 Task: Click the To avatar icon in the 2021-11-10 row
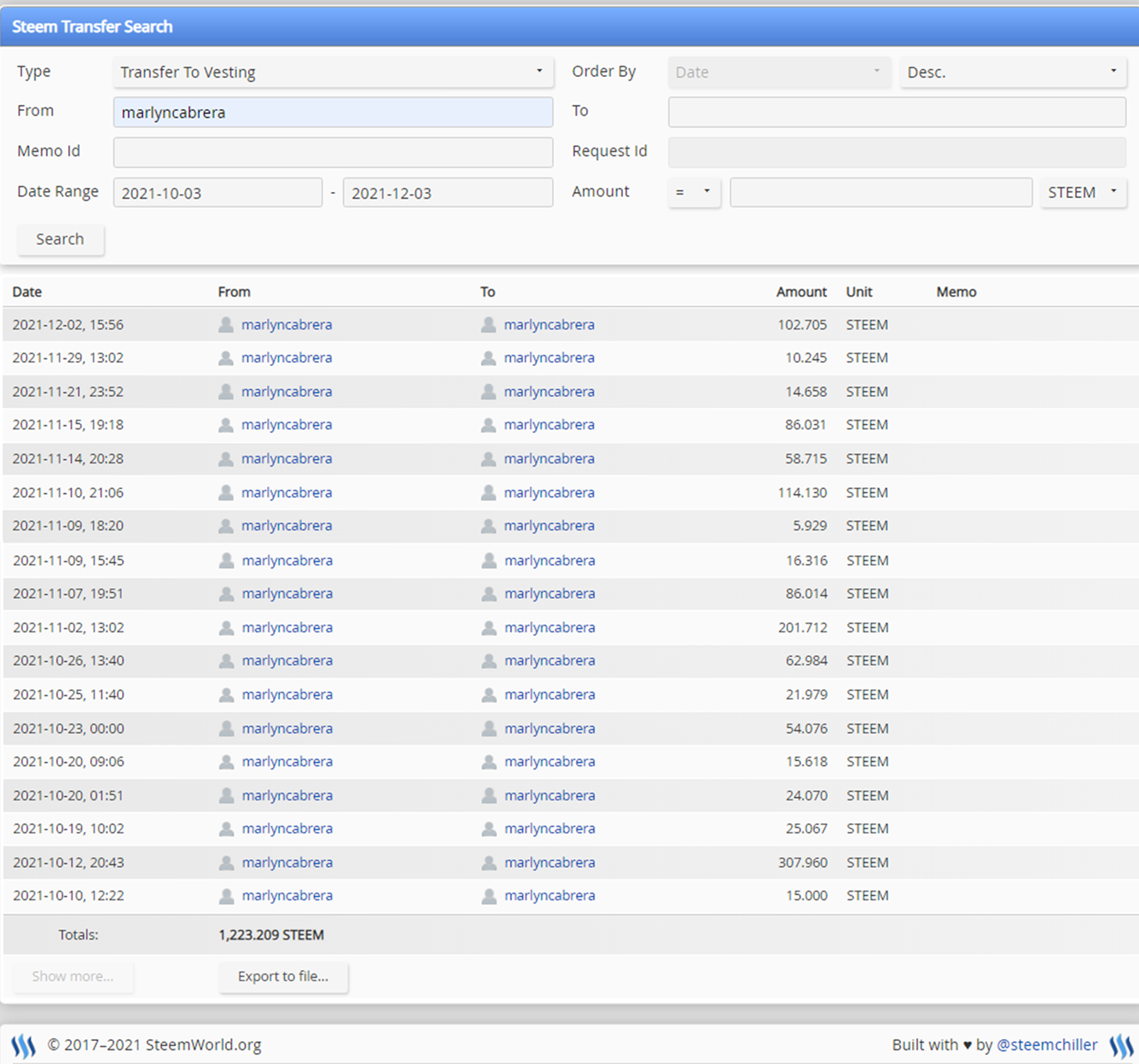pyautogui.click(x=489, y=492)
